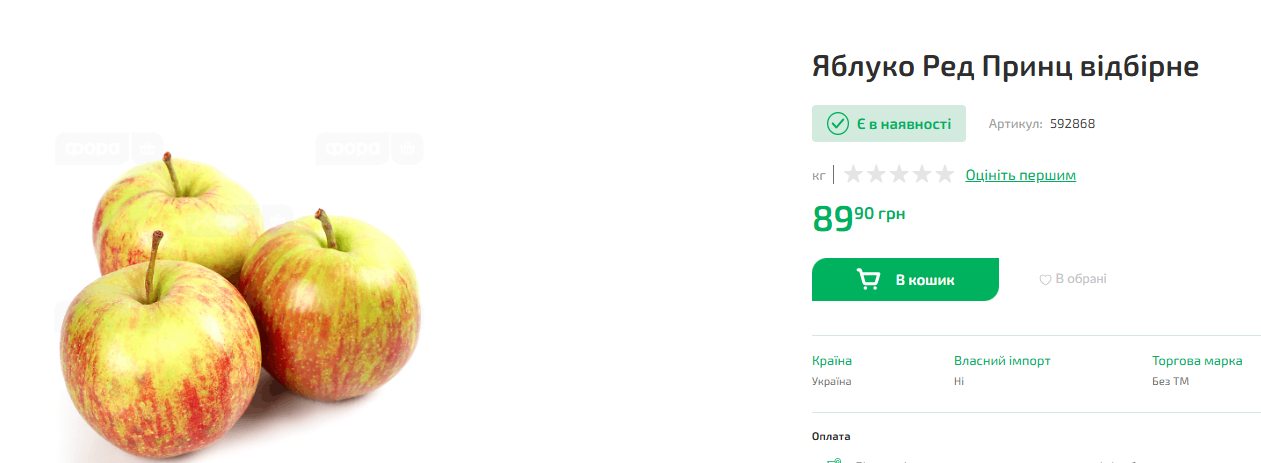The height and width of the screenshot is (463, 1261).
Task: Click the product title Яблуко Ред Принц відбірне
Action: pyautogui.click(x=1005, y=67)
